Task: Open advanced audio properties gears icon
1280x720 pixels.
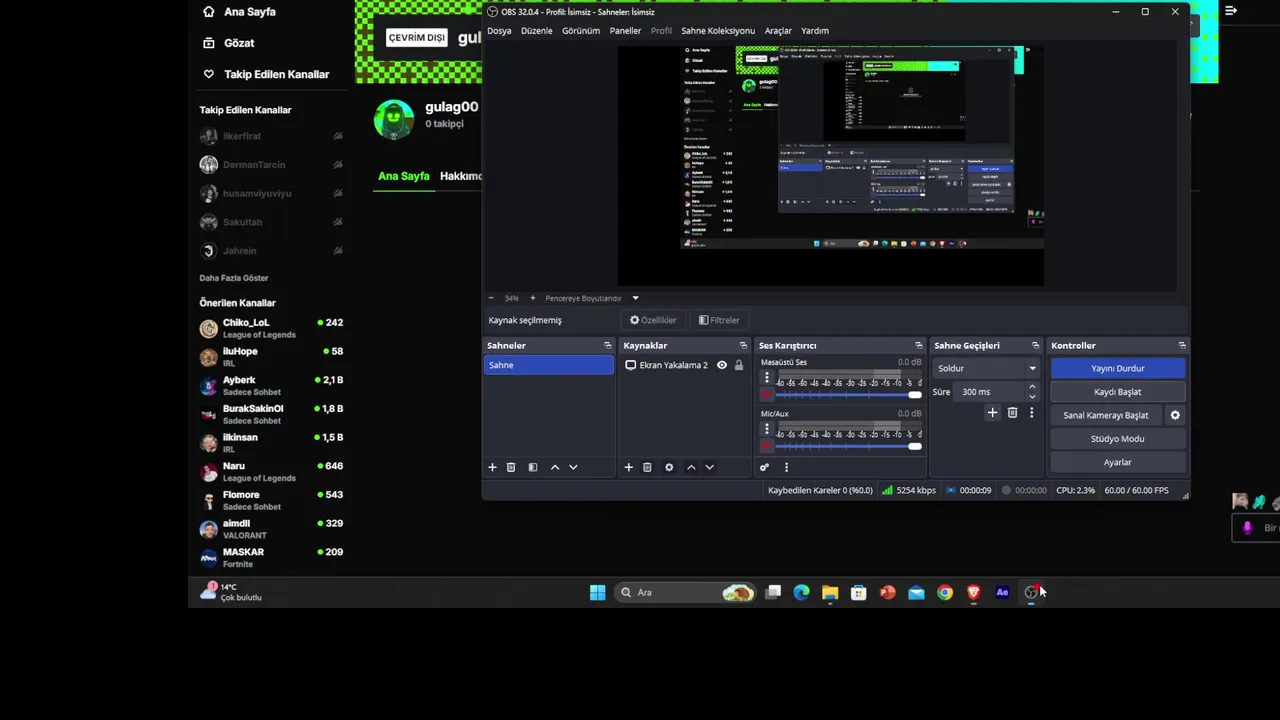Action: tap(764, 467)
